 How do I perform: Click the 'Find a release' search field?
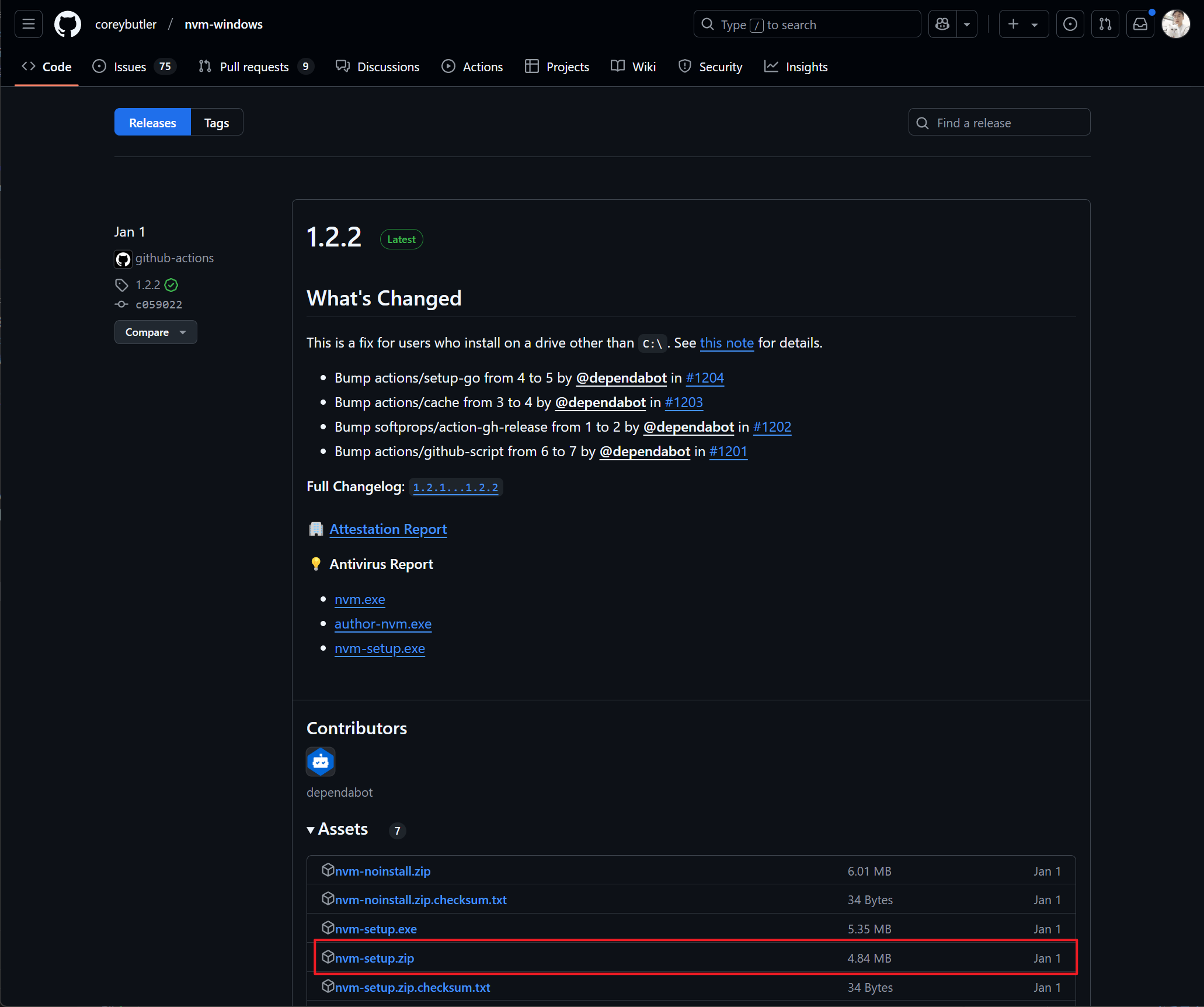click(x=999, y=123)
